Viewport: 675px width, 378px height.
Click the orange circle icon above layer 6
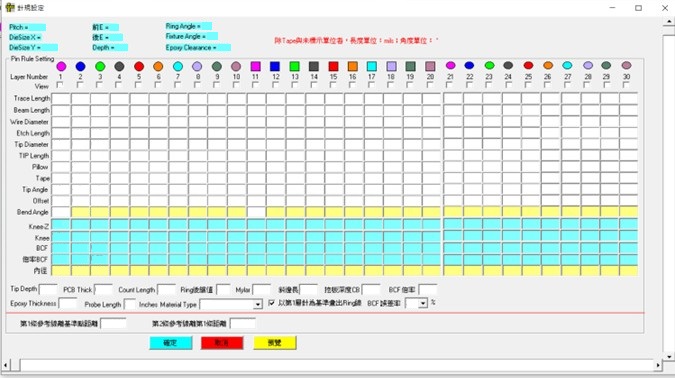[158, 66]
